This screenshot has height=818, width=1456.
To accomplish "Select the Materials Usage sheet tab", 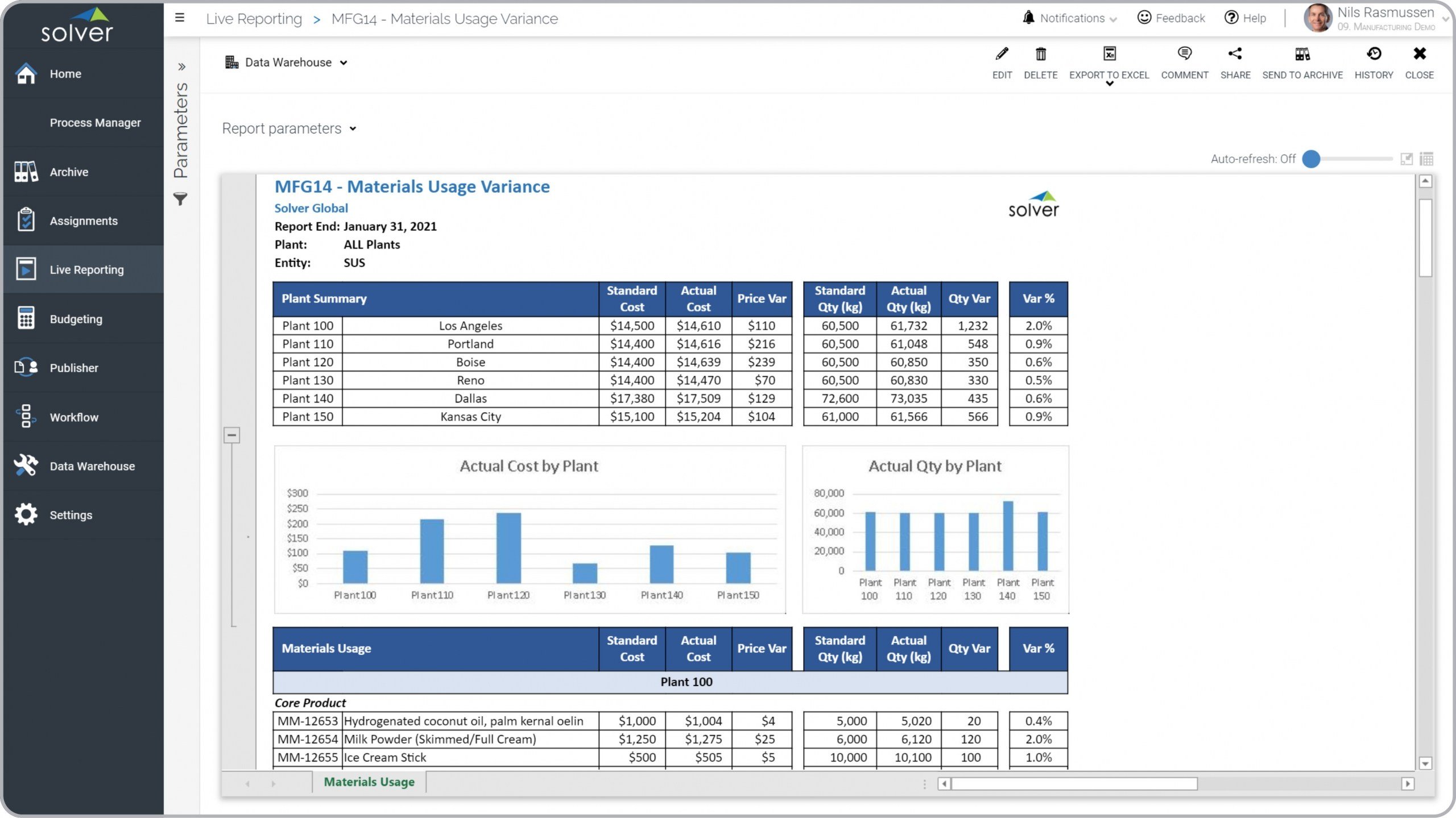I will click(369, 782).
